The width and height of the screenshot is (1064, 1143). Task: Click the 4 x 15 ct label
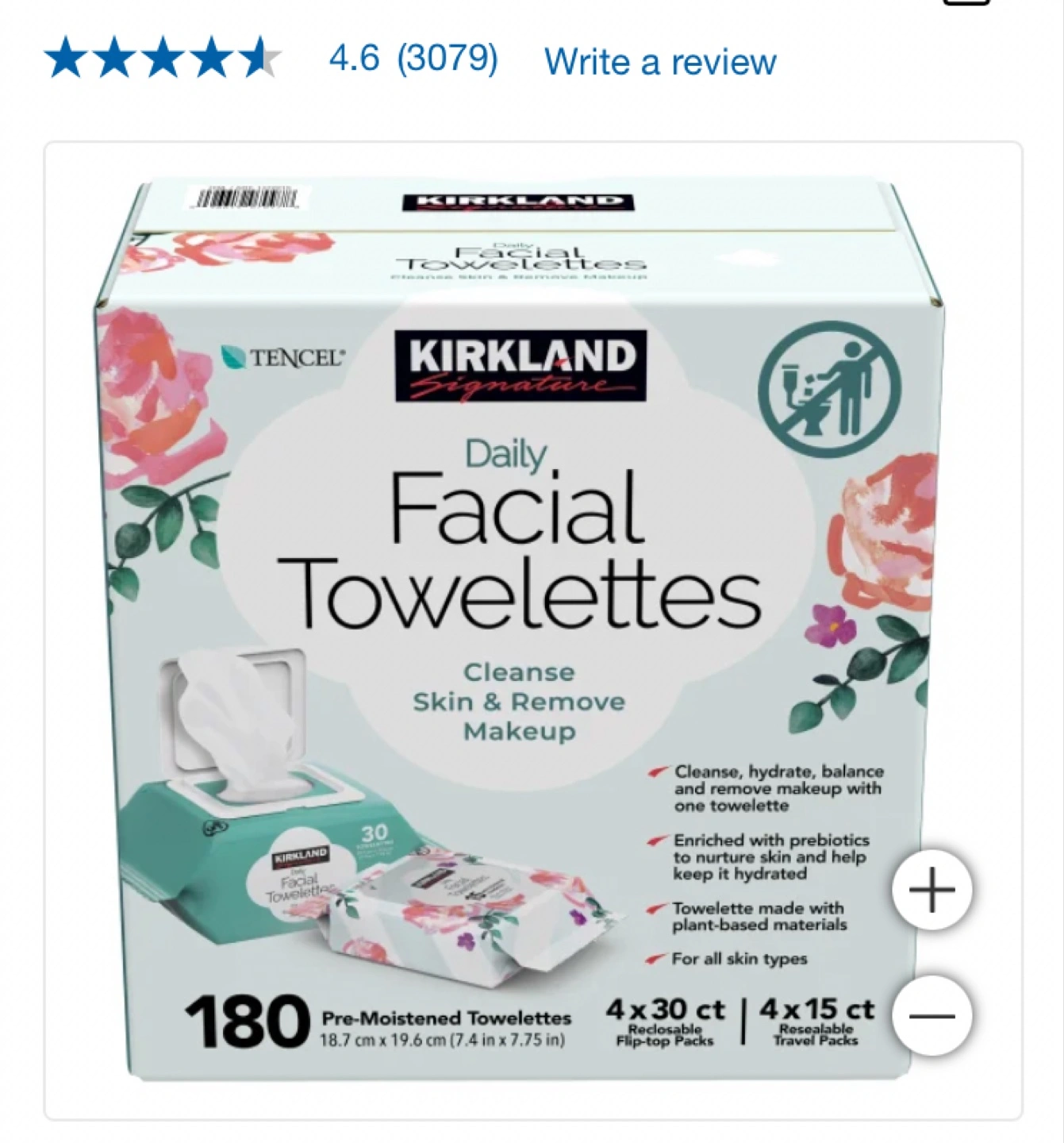click(816, 1022)
